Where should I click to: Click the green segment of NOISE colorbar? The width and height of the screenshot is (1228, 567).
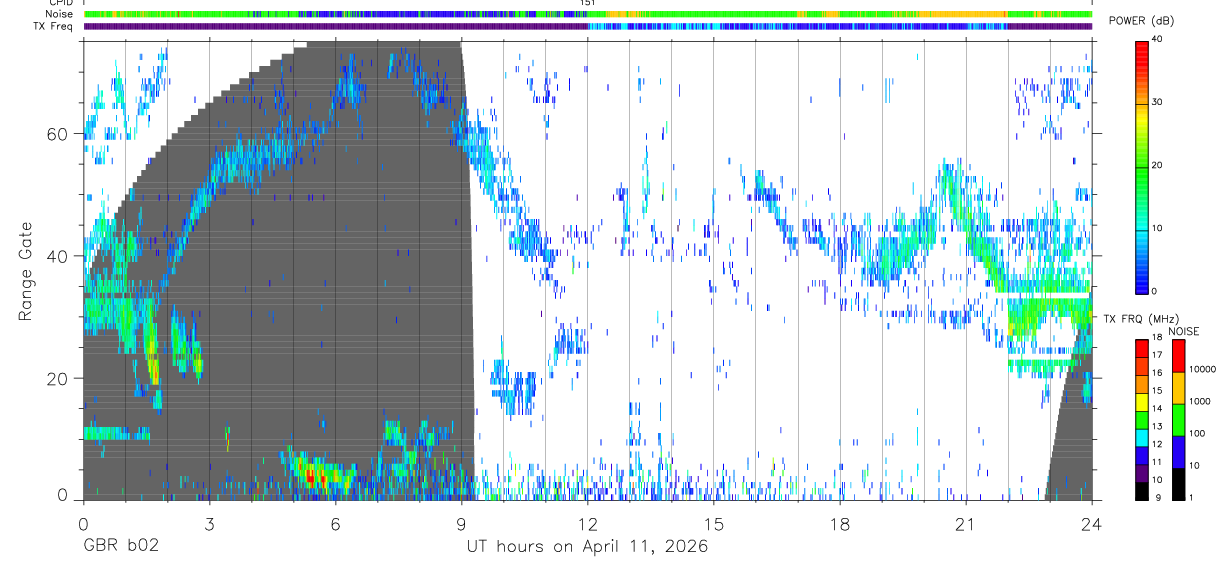[1178, 420]
